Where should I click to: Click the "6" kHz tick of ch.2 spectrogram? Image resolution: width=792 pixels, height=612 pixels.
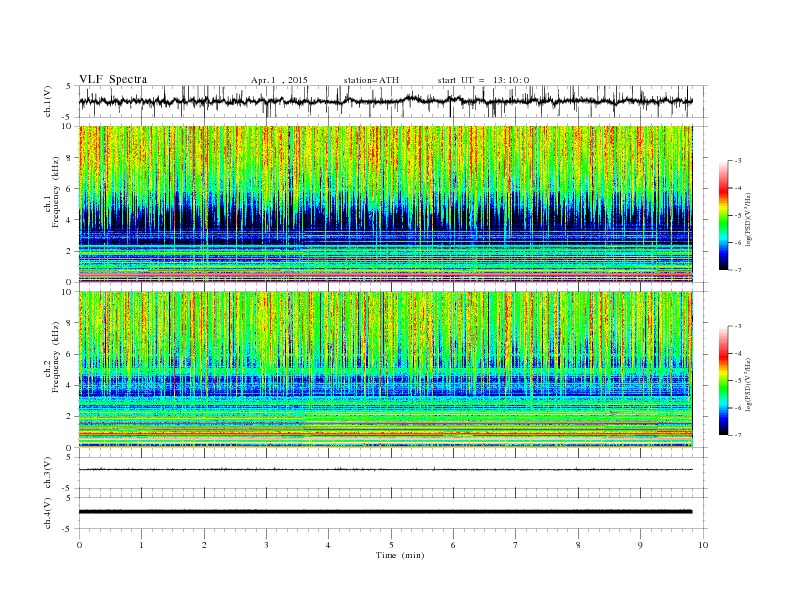70,354
